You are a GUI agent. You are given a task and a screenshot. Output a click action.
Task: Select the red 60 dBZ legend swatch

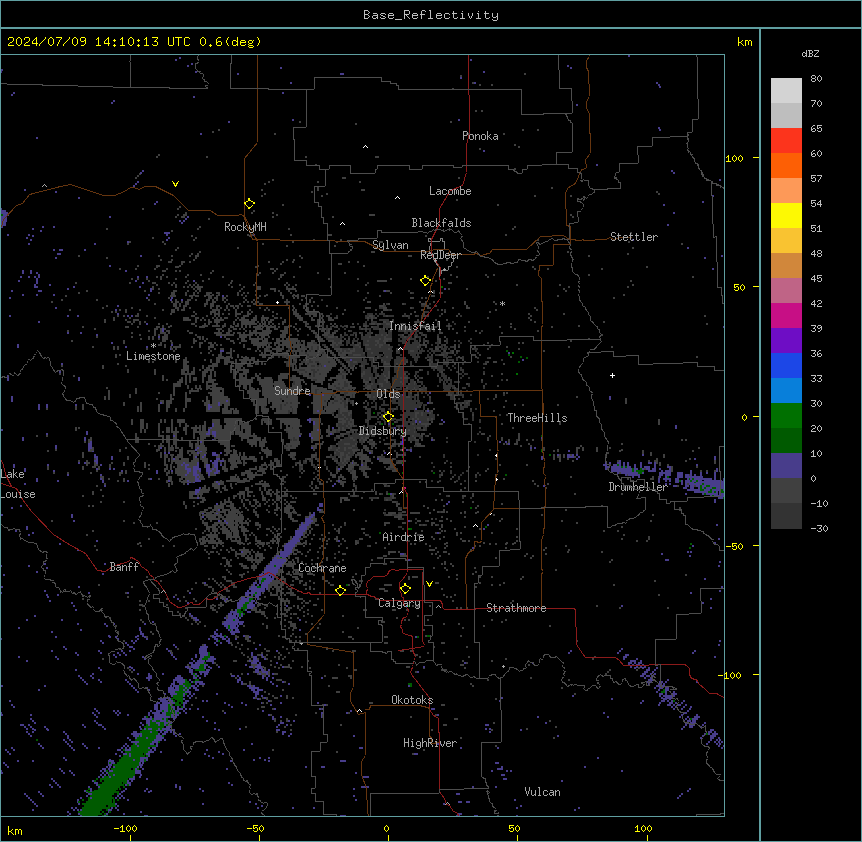[x=786, y=140]
